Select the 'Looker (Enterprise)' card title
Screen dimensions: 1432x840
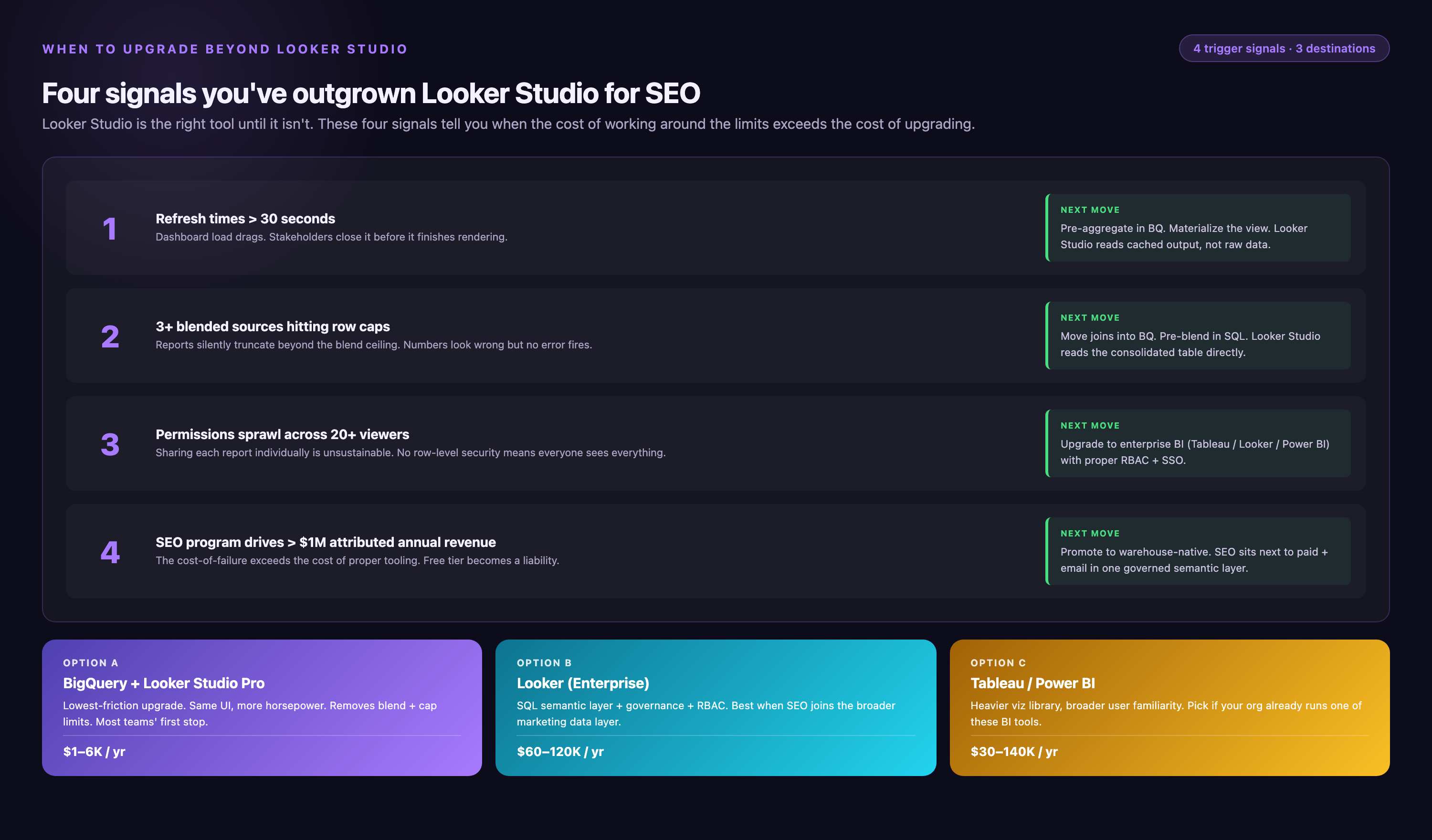[583, 683]
